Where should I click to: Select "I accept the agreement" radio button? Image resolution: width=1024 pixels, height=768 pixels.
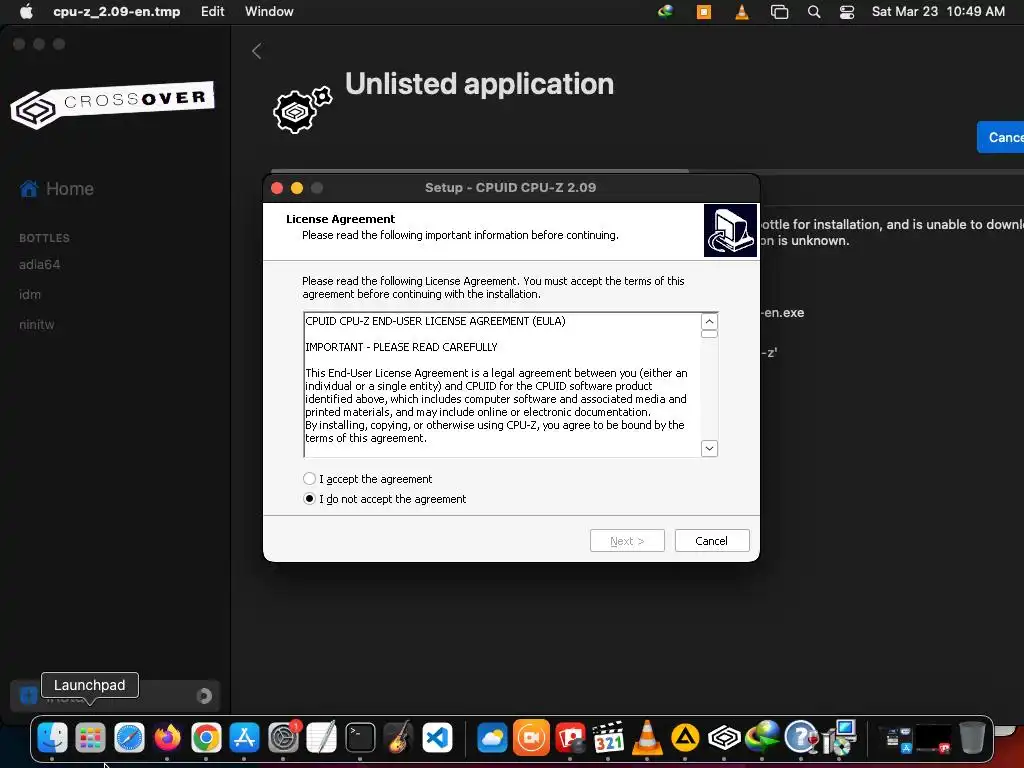click(x=309, y=479)
